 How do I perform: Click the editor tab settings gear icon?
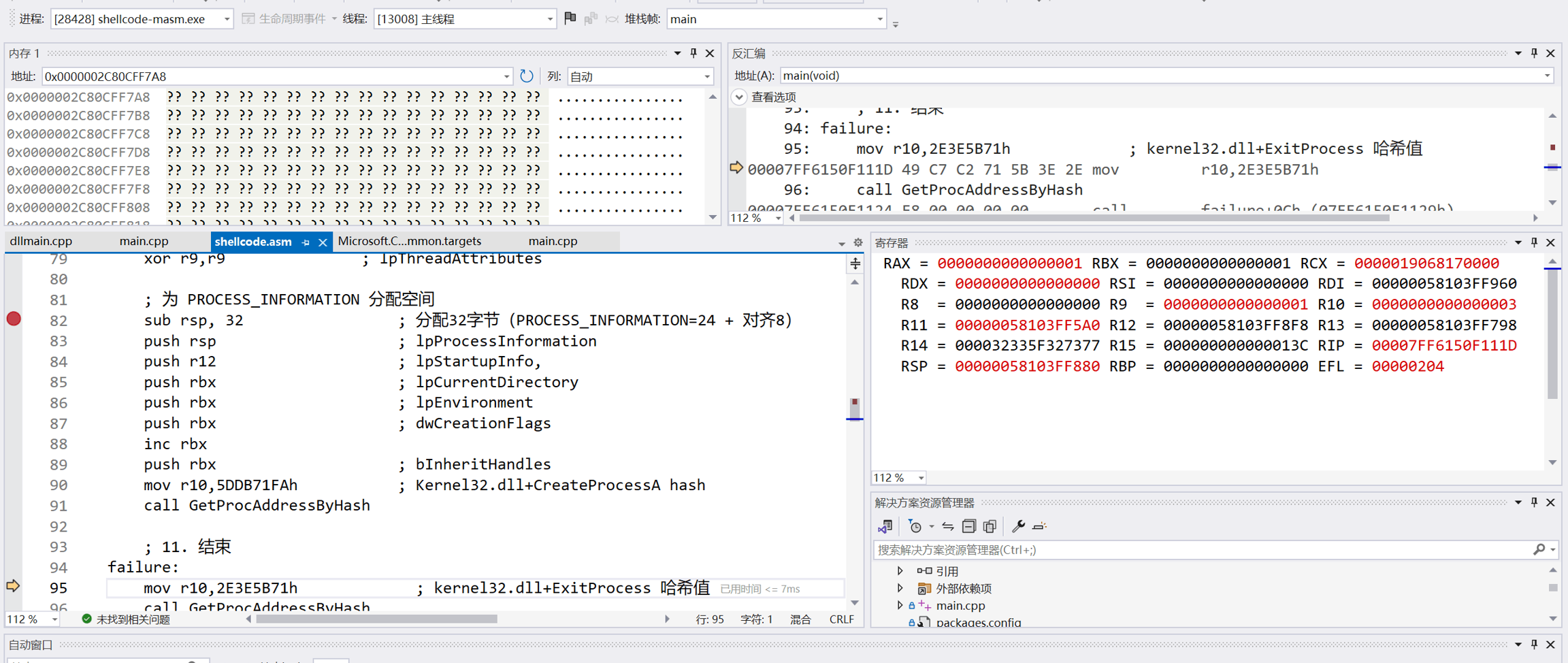tap(857, 242)
